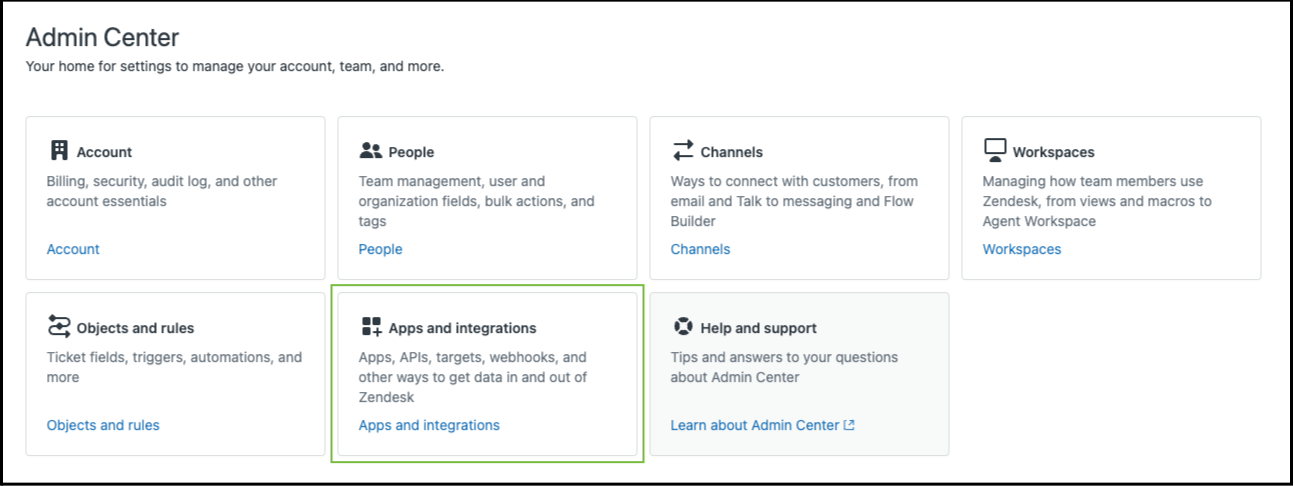This screenshot has height=486, width=1294.
Task: Click the Help and support lifebuoy icon
Action: [683, 327]
